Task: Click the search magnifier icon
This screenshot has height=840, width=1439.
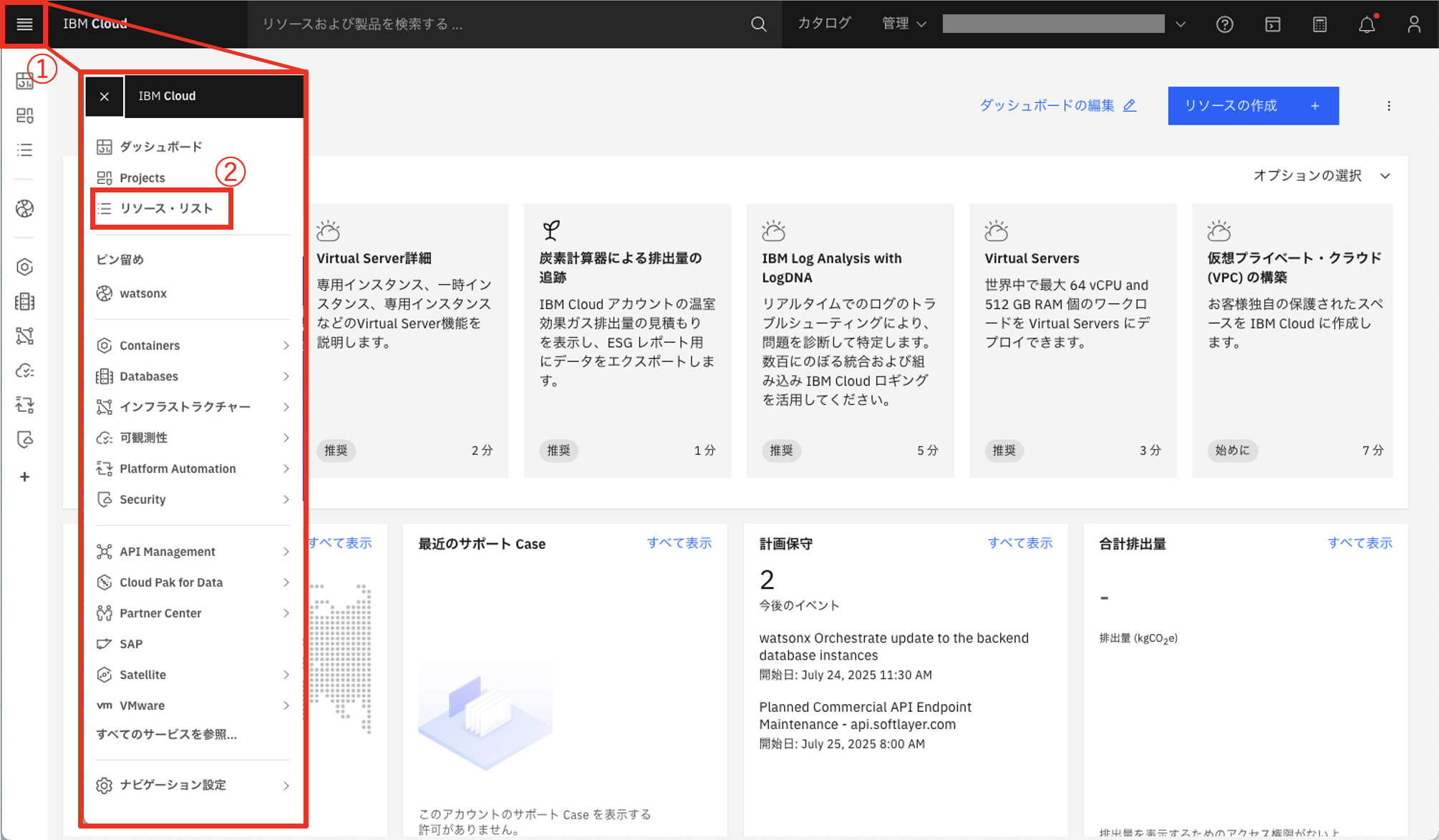Action: coord(758,24)
